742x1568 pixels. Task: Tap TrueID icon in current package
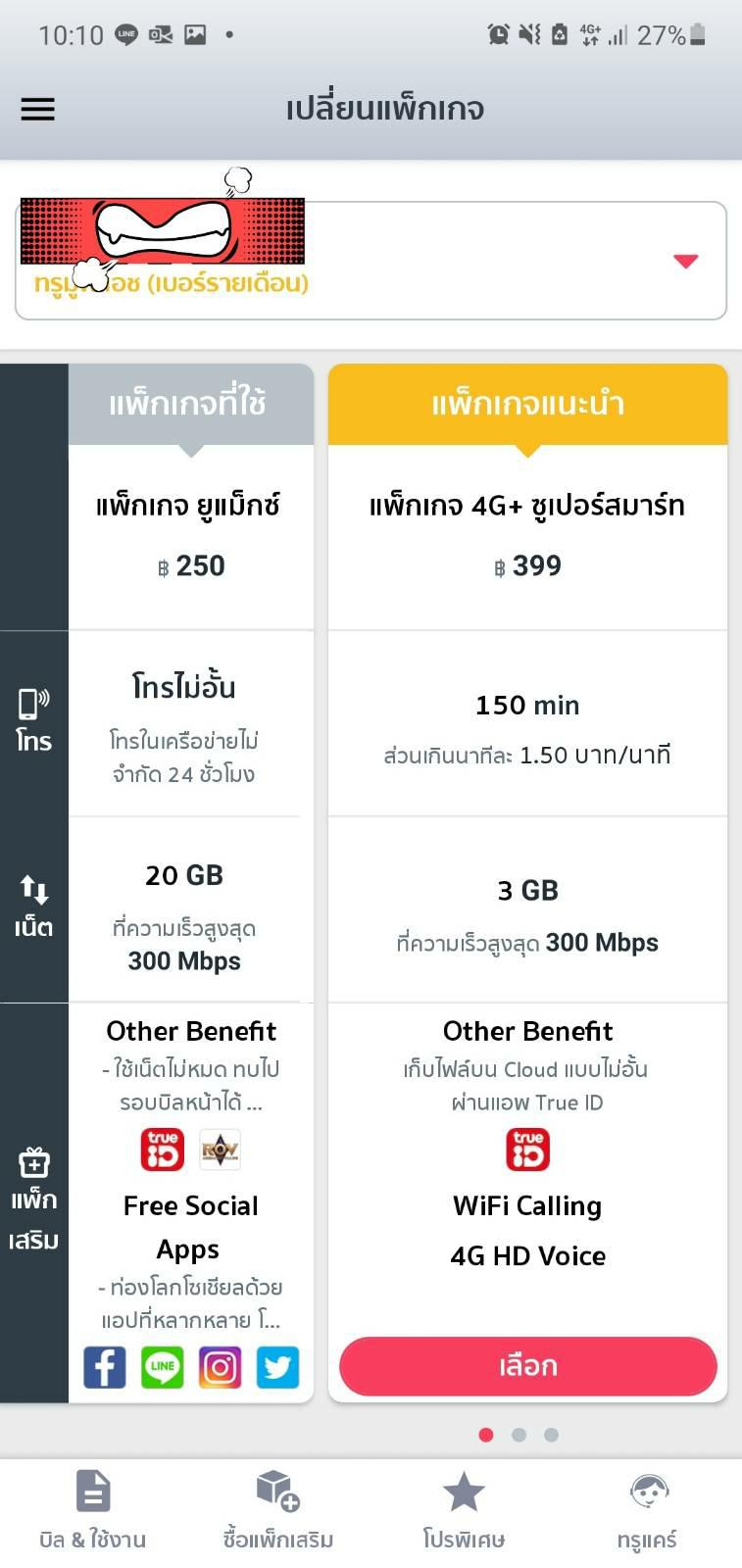(x=163, y=1150)
